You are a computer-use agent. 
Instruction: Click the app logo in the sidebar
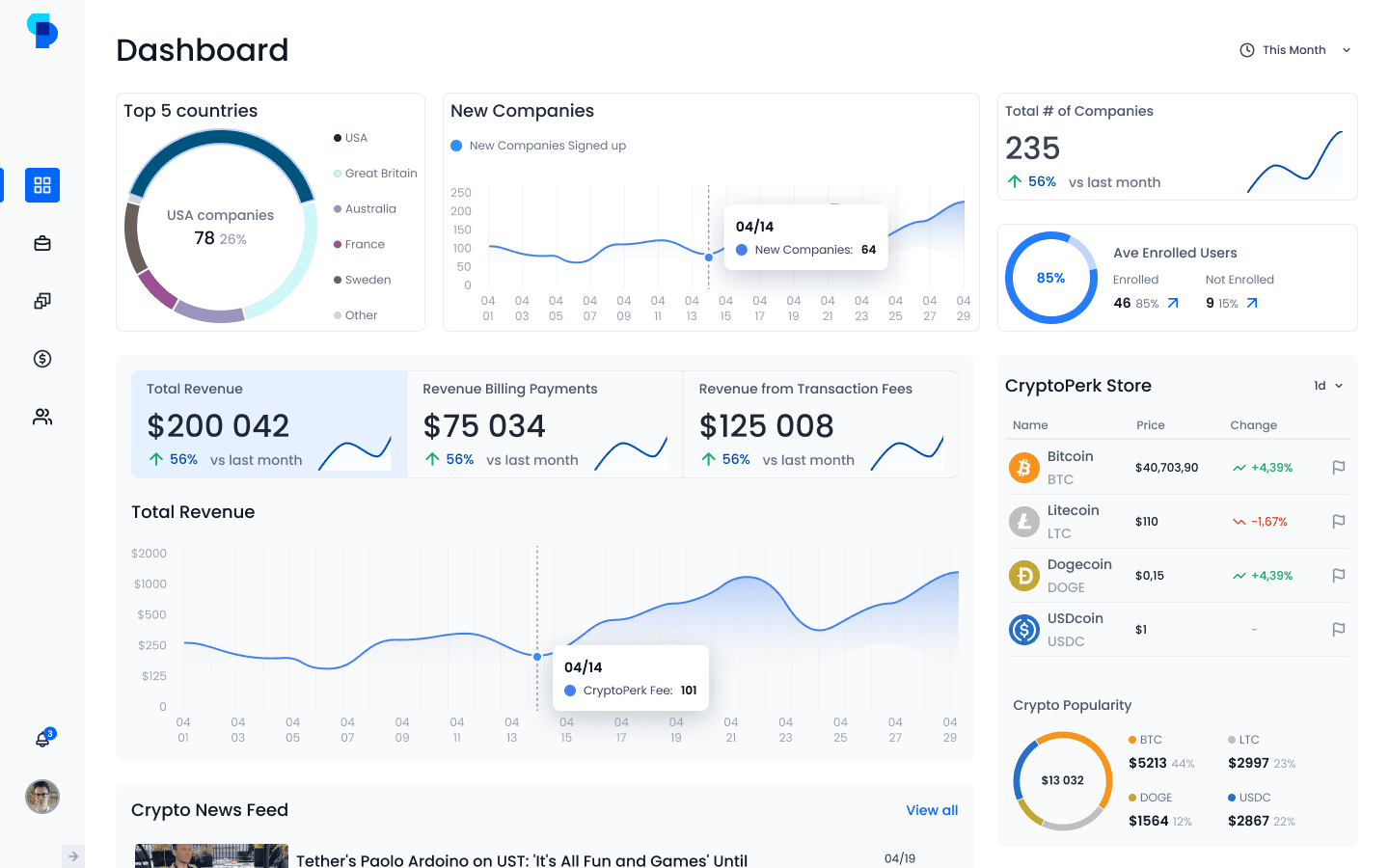coord(42,31)
